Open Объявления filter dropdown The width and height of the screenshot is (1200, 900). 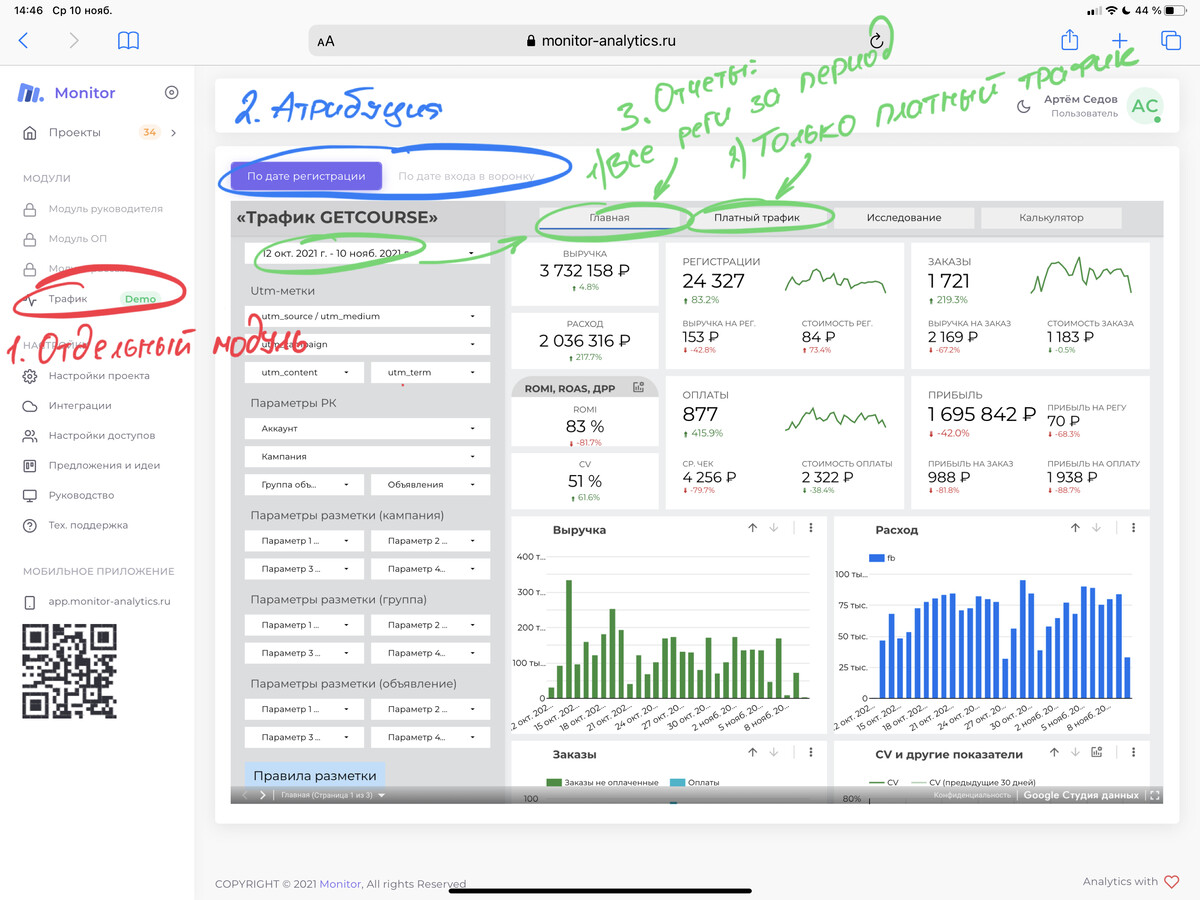430,484
